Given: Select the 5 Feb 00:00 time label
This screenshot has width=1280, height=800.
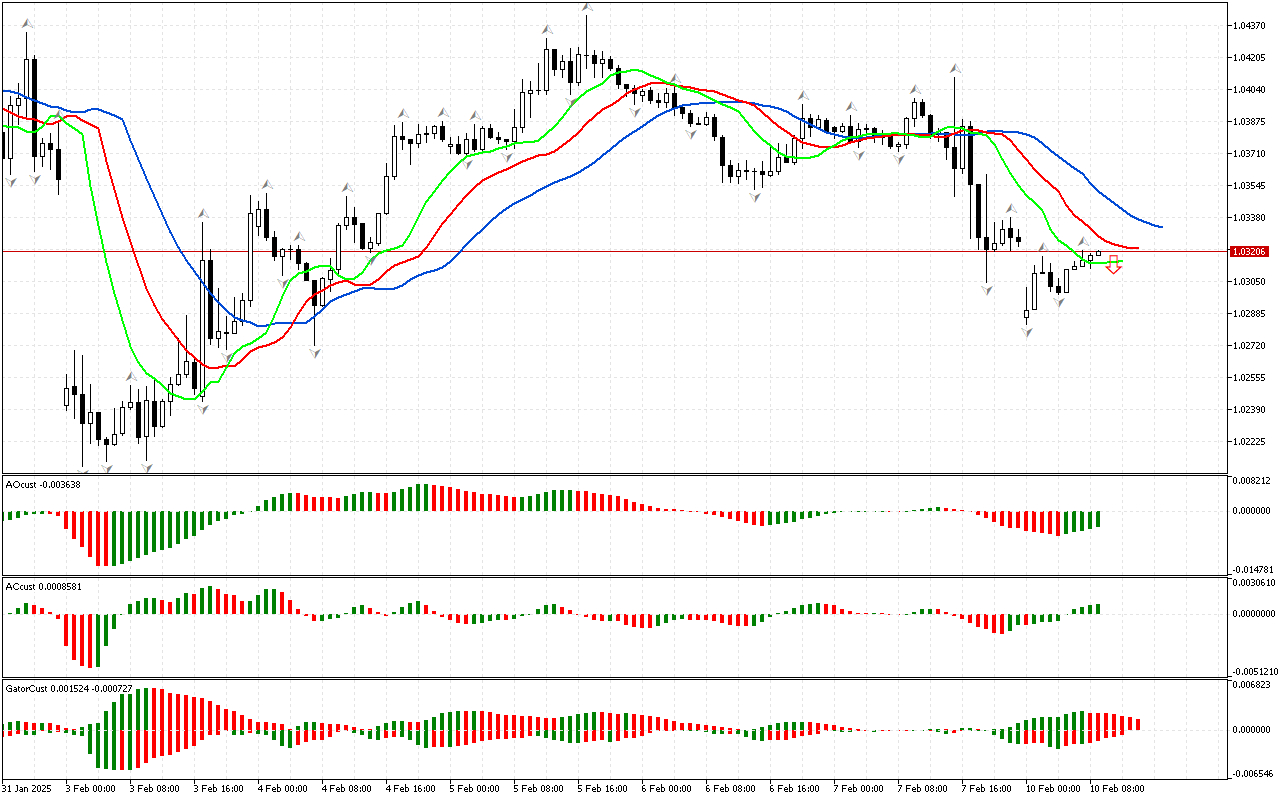Looking at the screenshot, I should (x=473, y=788).
